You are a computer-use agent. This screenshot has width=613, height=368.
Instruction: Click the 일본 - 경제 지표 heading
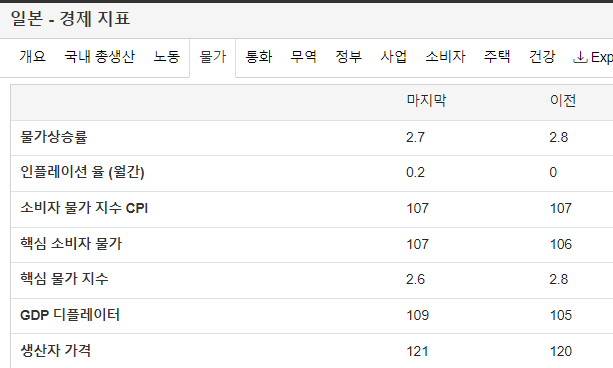(70, 19)
